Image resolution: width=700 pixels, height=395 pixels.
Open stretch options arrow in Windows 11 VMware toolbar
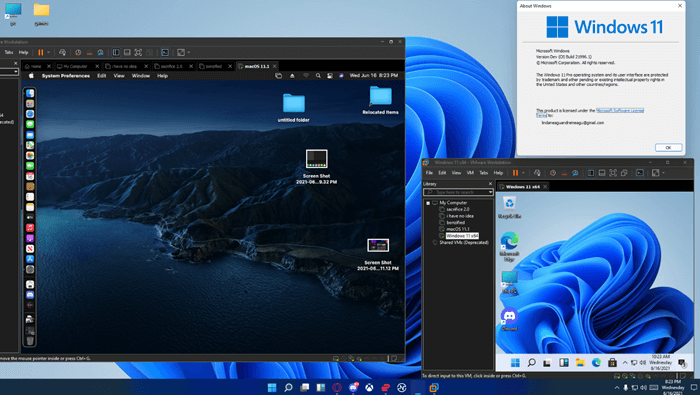663,173
